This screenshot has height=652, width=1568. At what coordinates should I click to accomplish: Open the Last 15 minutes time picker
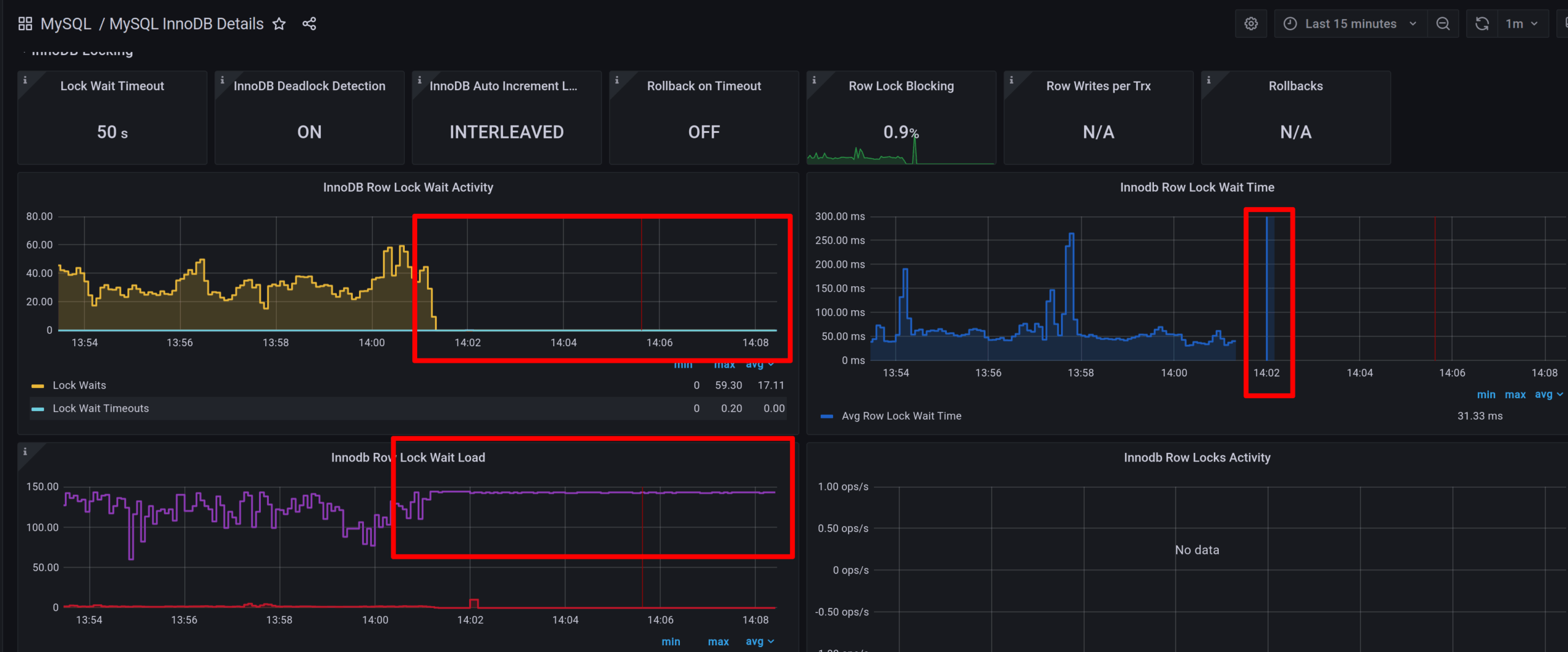(x=1349, y=23)
